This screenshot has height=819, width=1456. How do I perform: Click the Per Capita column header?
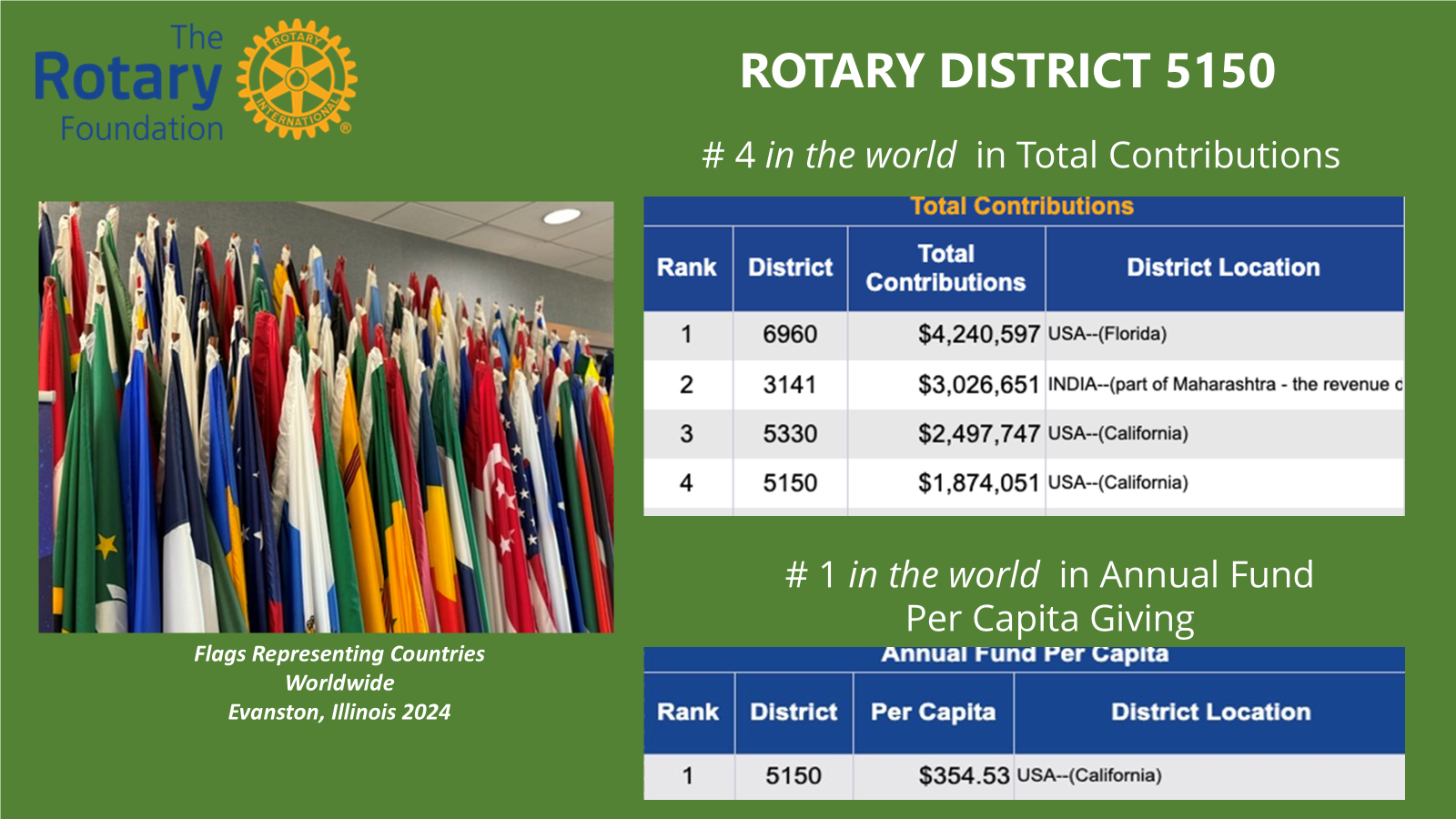click(933, 713)
